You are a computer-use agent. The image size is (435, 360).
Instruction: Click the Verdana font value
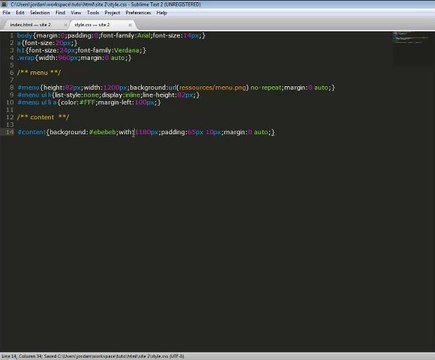pyautogui.click(x=127, y=50)
